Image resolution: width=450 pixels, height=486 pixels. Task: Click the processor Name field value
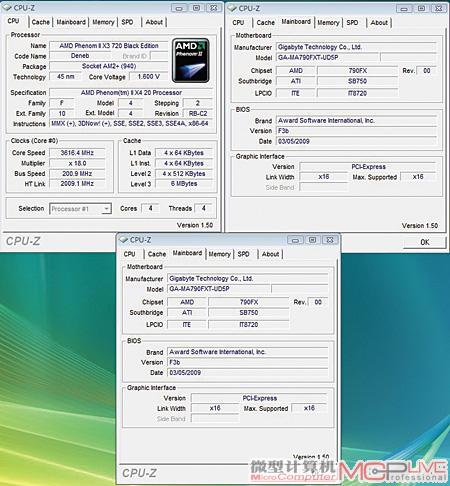(x=109, y=46)
